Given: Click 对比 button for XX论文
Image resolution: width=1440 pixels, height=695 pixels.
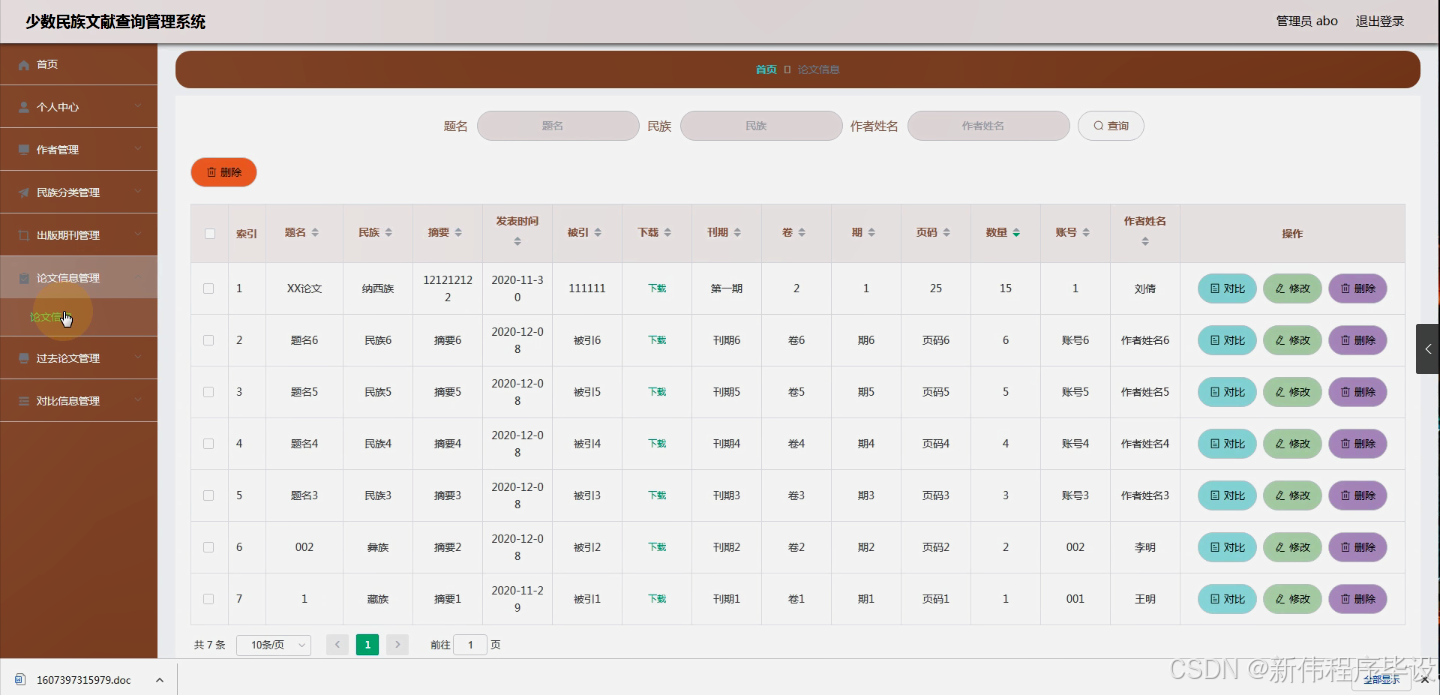Looking at the screenshot, I should [x=1227, y=288].
